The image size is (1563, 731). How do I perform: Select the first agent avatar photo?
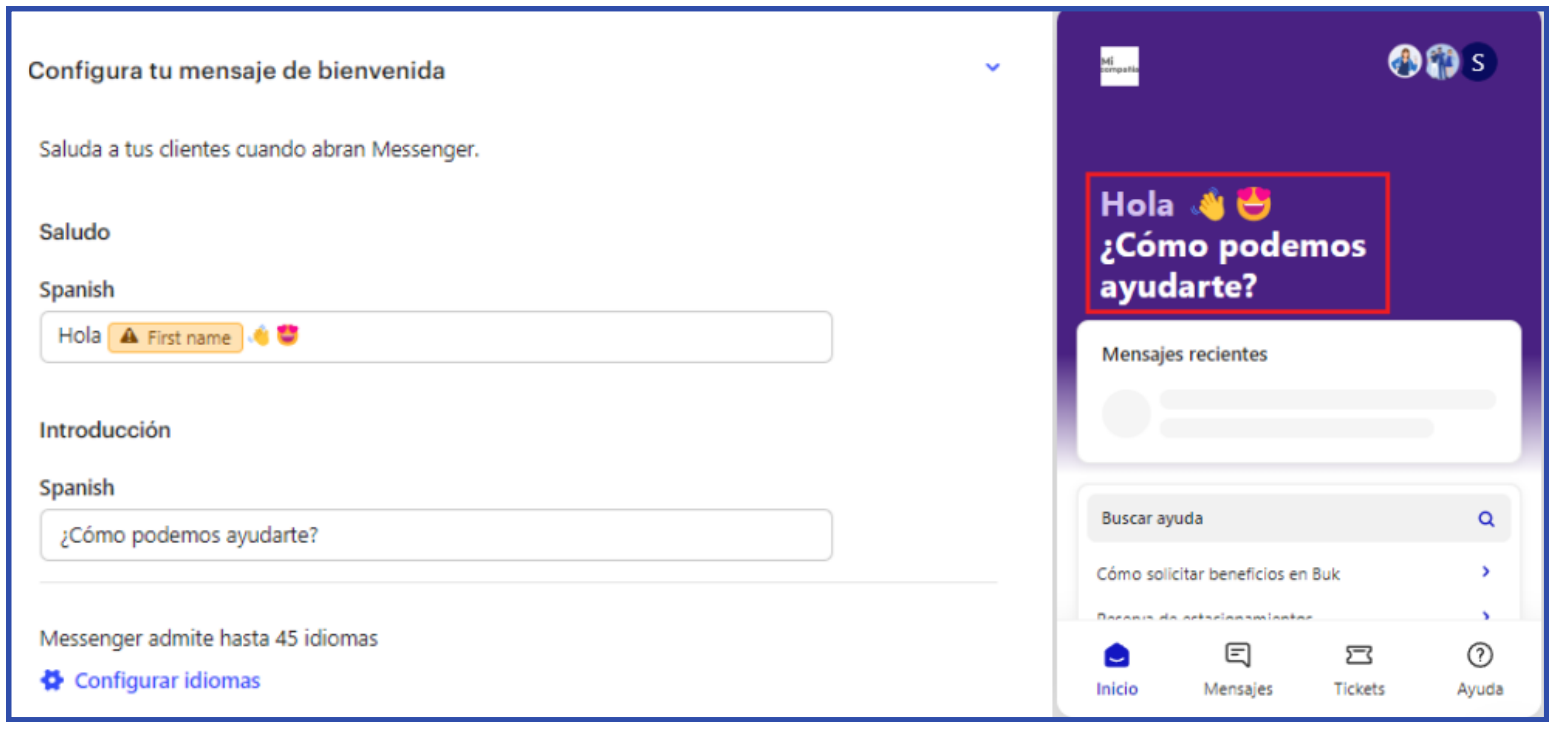[1404, 63]
